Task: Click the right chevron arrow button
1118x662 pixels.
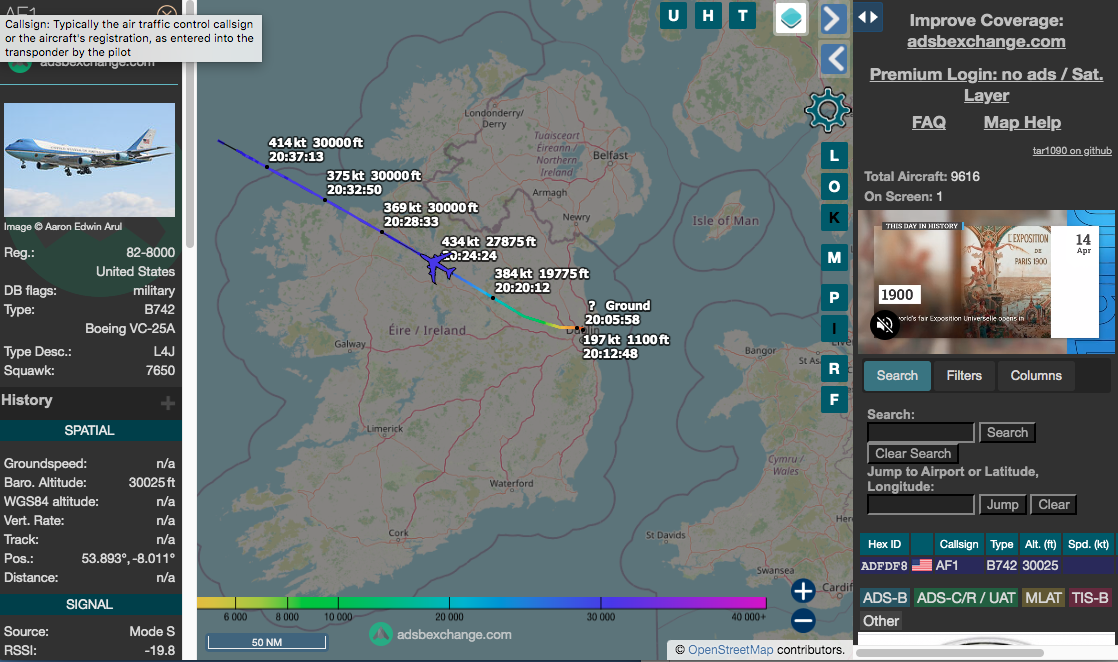Action: tap(834, 19)
